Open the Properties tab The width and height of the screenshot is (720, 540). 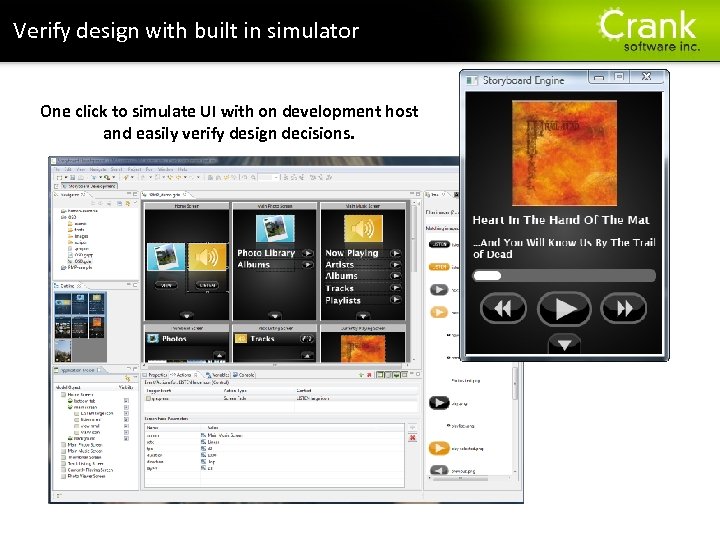click(155, 375)
